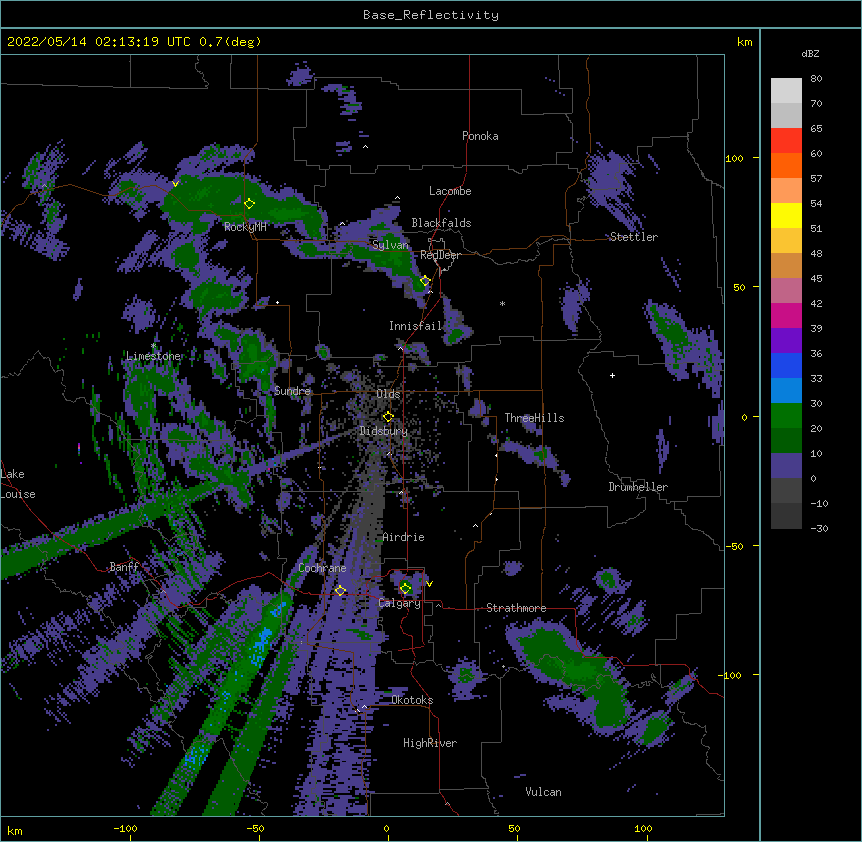Click the Blackfalds city label
The height and width of the screenshot is (842, 862).
click(x=441, y=223)
